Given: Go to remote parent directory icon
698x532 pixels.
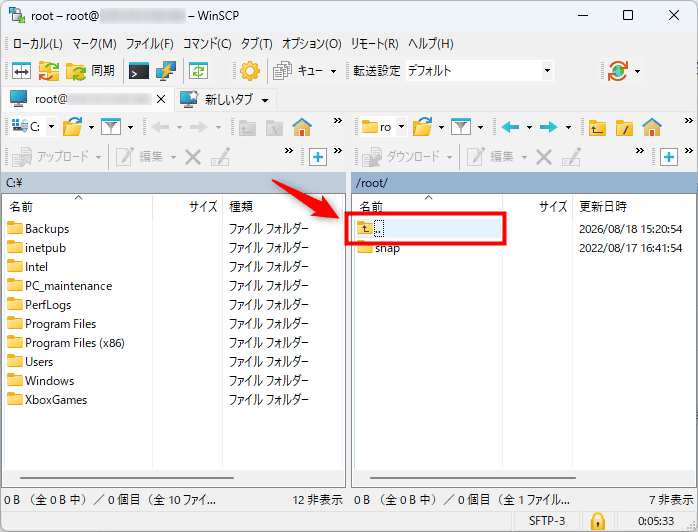Looking at the screenshot, I should click(597, 128).
